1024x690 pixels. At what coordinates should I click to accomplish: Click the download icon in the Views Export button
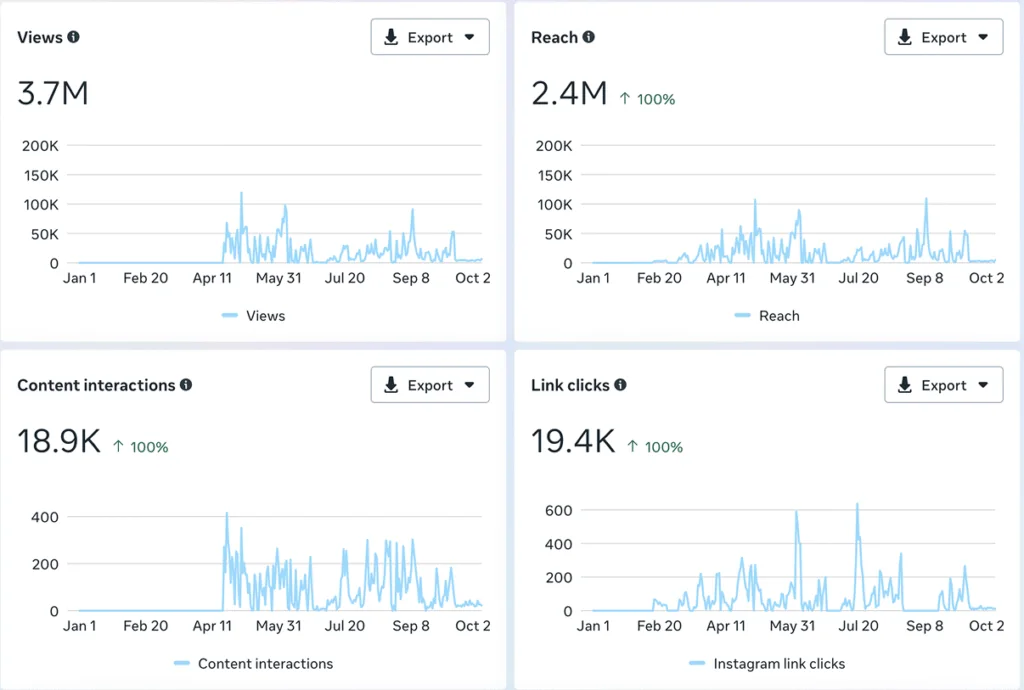391,37
